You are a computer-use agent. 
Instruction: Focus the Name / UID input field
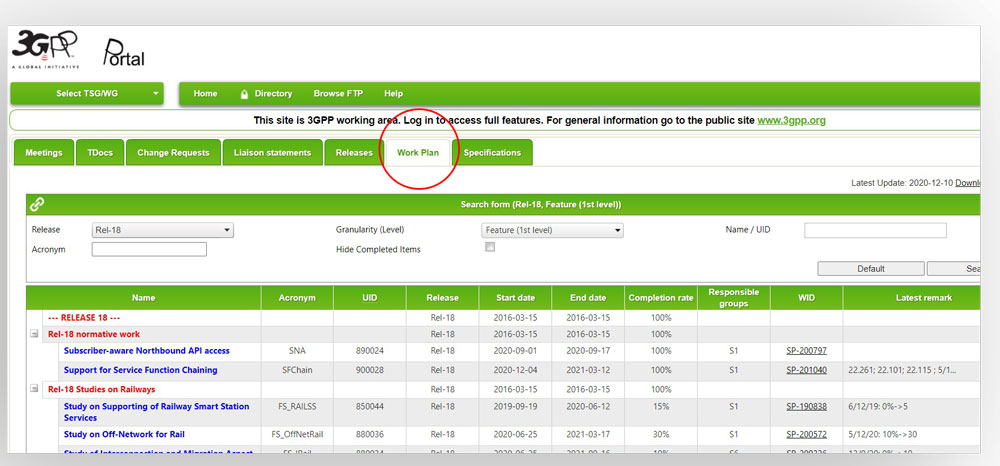[x=875, y=230]
